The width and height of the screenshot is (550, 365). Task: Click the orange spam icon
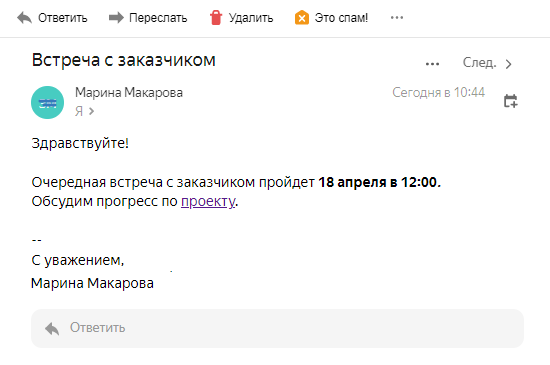(x=302, y=18)
